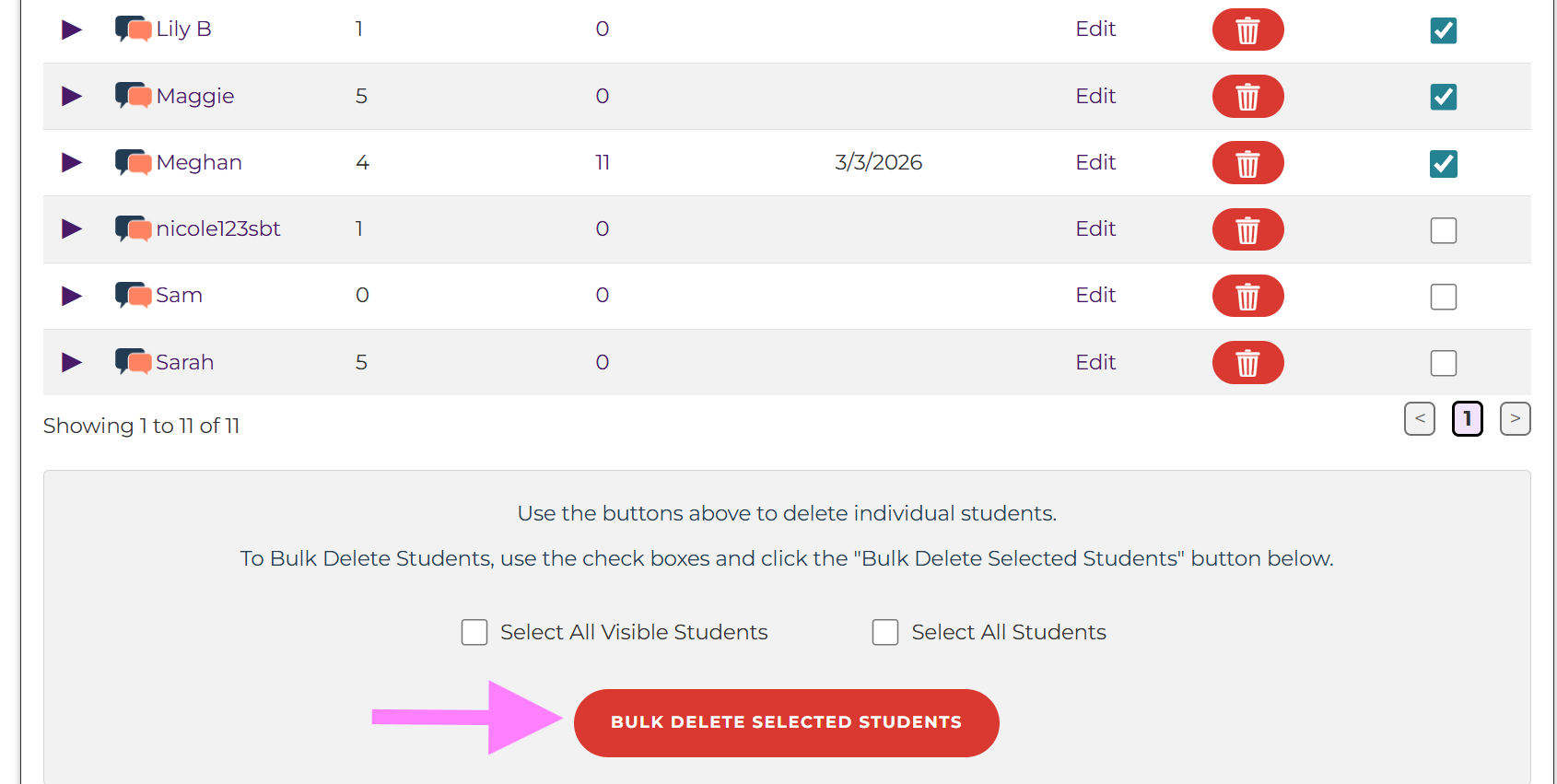This screenshot has width=1557, height=784.
Task: Uncheck the checkbox for Maggie
Action: tap(1443, 97)
